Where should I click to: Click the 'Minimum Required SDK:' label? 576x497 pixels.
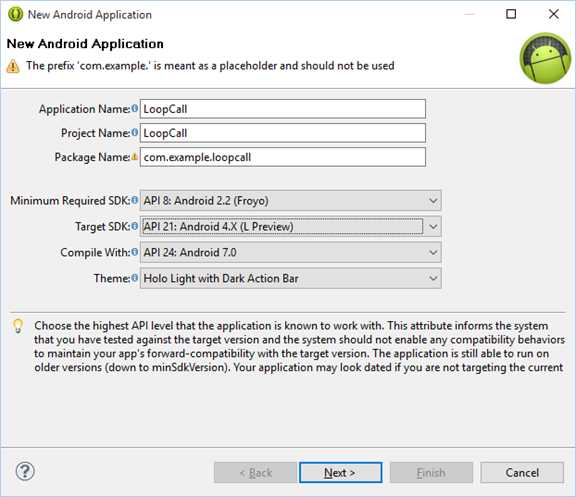(x=70, y=201)
